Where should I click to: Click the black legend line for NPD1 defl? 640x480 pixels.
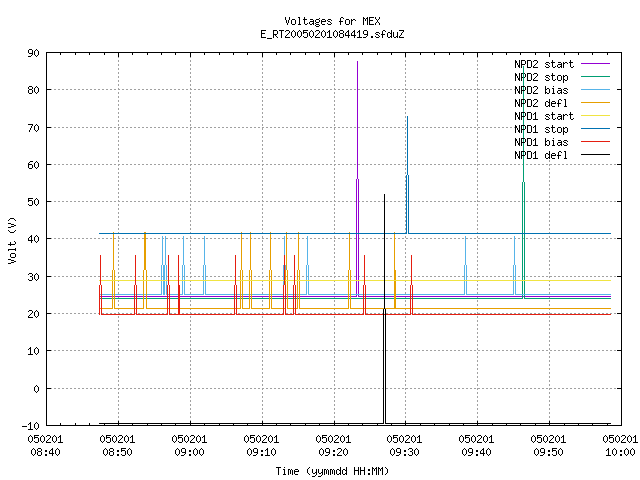pos(596,155)
